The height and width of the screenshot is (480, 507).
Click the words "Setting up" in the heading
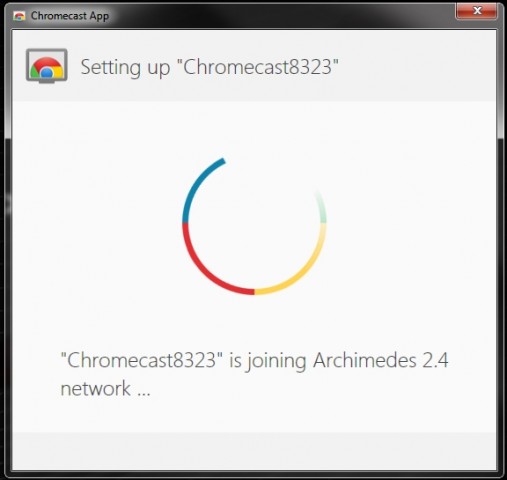click(125, 67)
